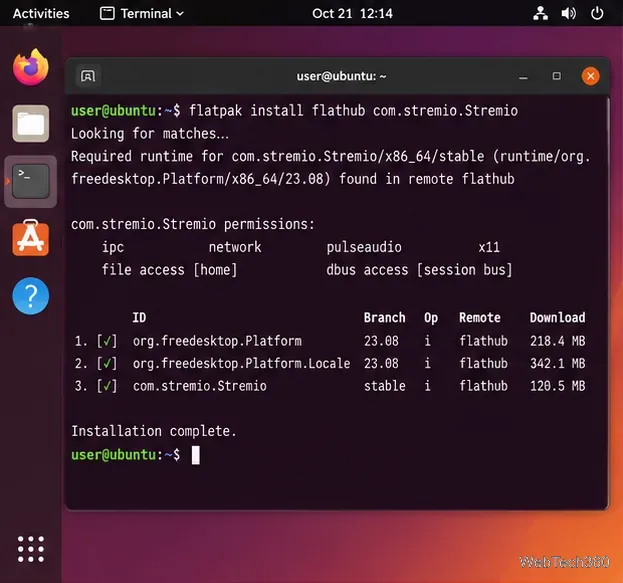This screenshot has width=623, height=583.
Task: Click the 'flatpak install flathub com.stremio.Stremio' command
Action: (353, 110)
